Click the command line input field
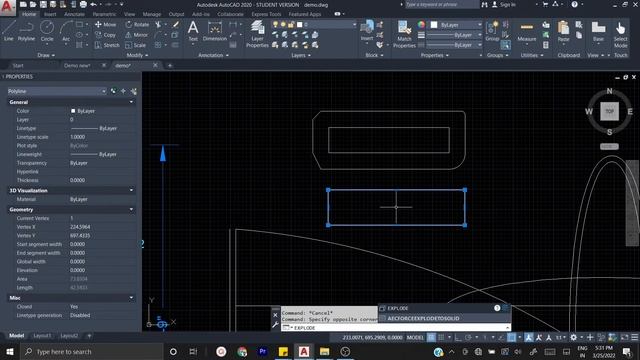Screen dimensions: 640x360 (x=396, y=328)
